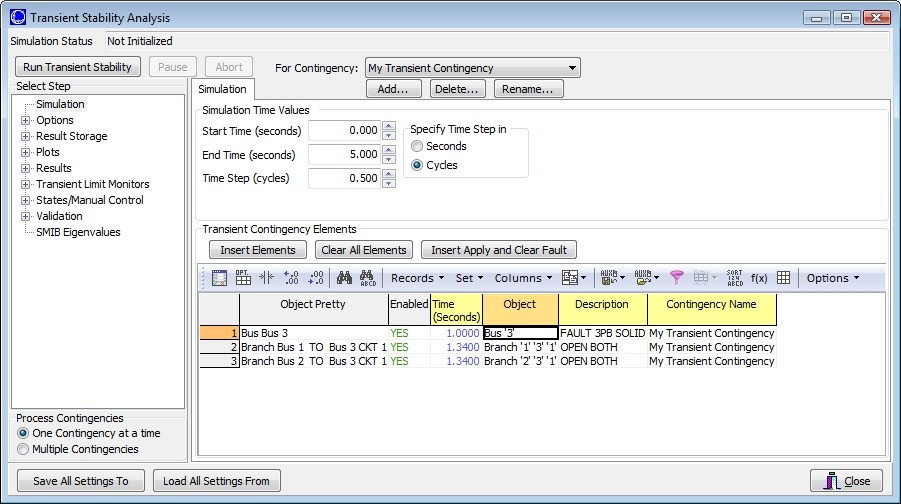Click Insert Apply and Clear Fault

pos(499,250)
